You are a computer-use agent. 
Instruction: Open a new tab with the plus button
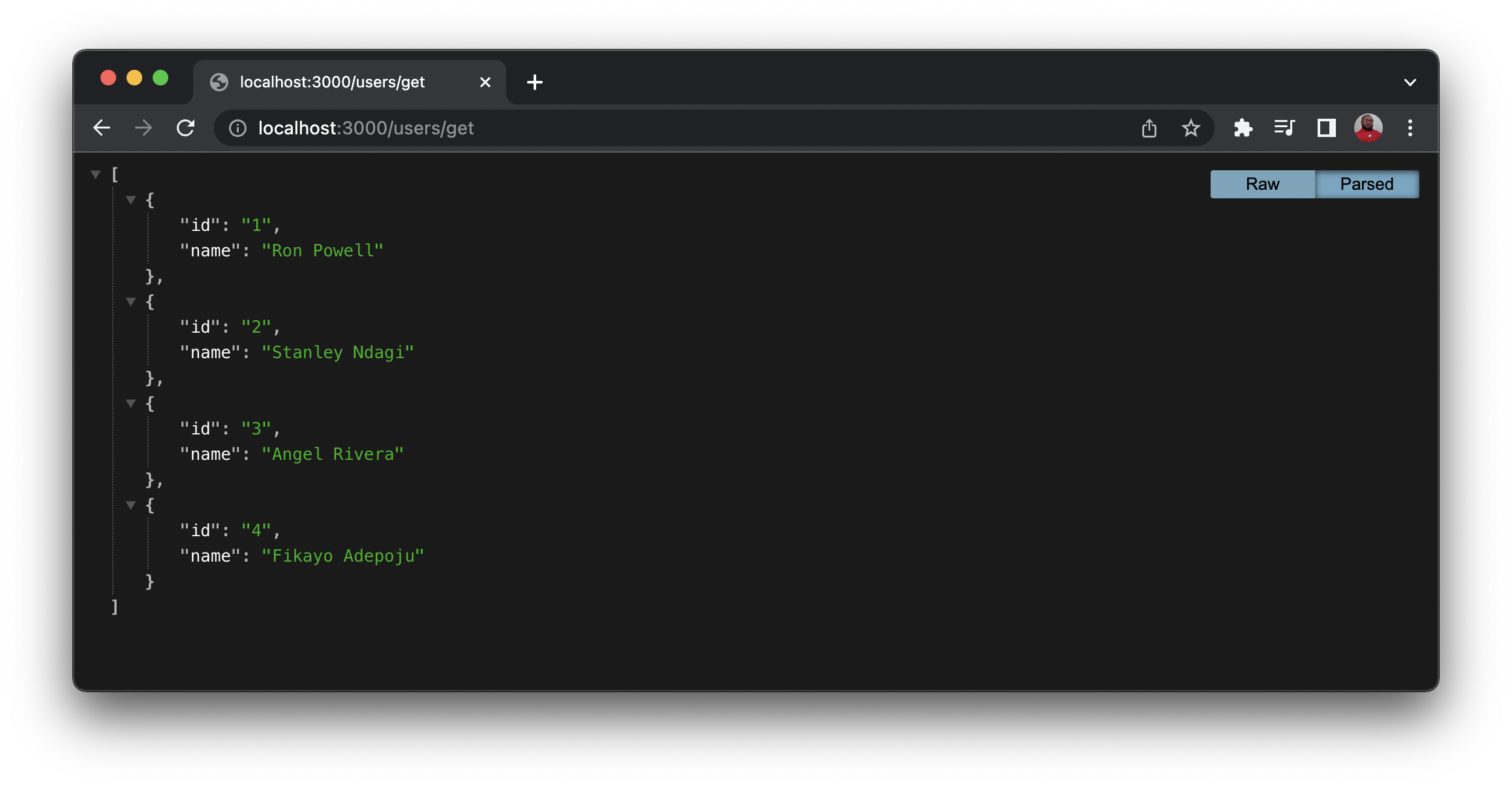tap(535, 82)
